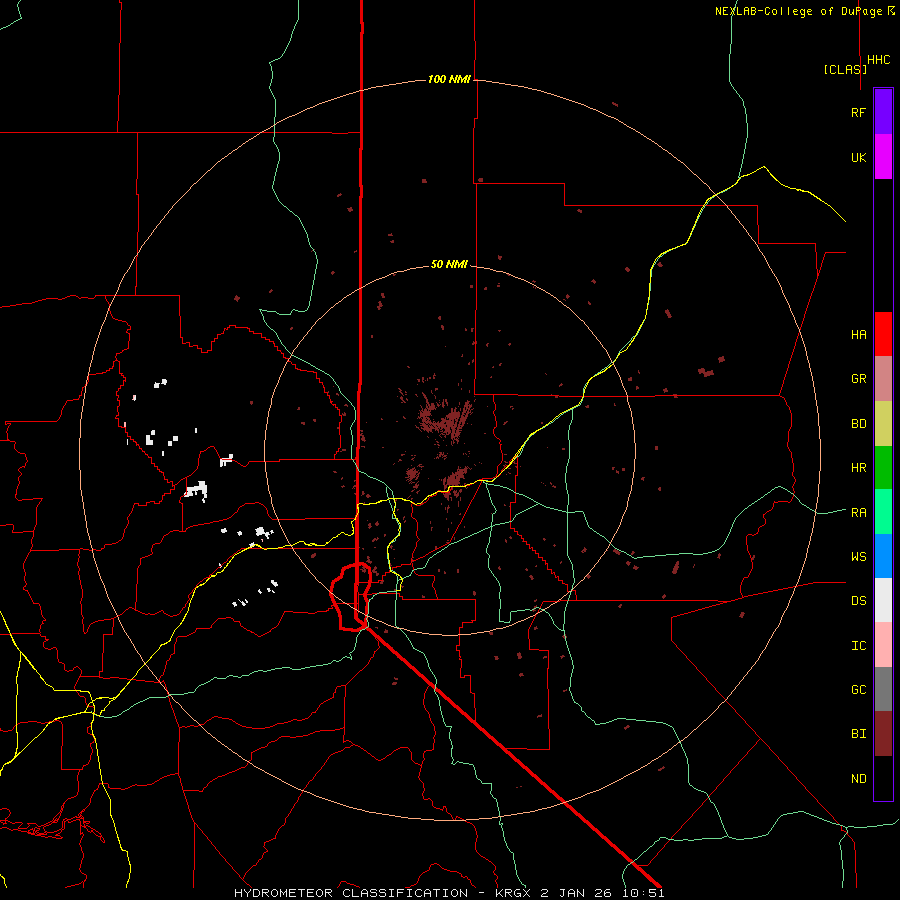Click the red HA legend color swatch
900x900 pixels.
(883, 334)
